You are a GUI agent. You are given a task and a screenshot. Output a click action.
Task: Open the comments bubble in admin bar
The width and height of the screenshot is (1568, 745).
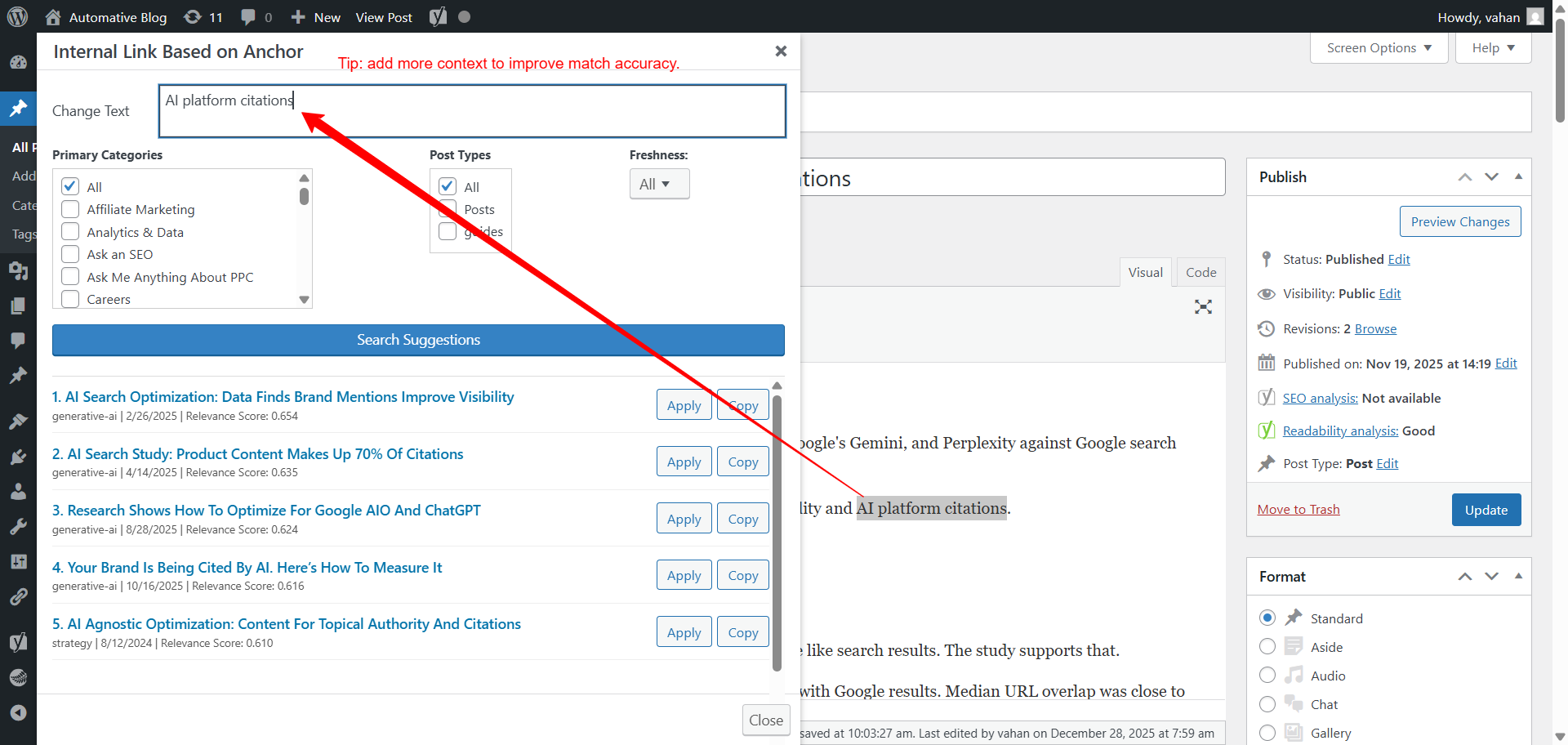click(256, 17)
